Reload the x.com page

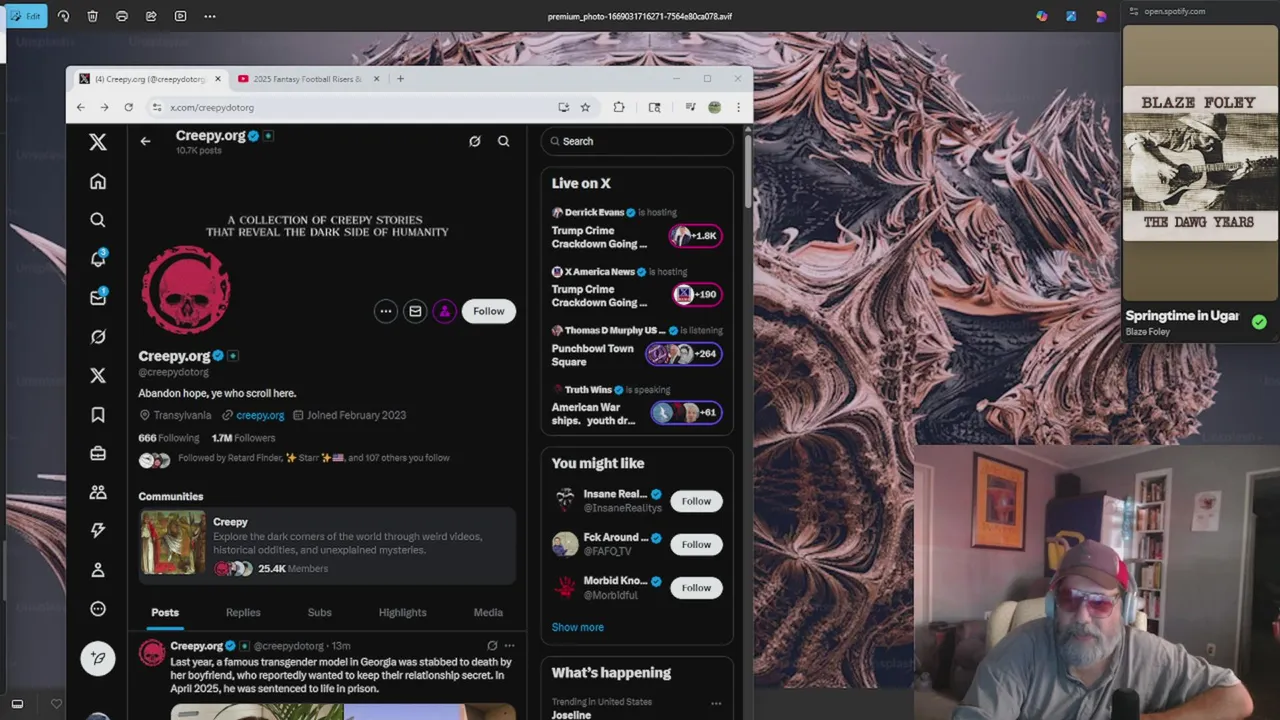click(x=128, y=107)
